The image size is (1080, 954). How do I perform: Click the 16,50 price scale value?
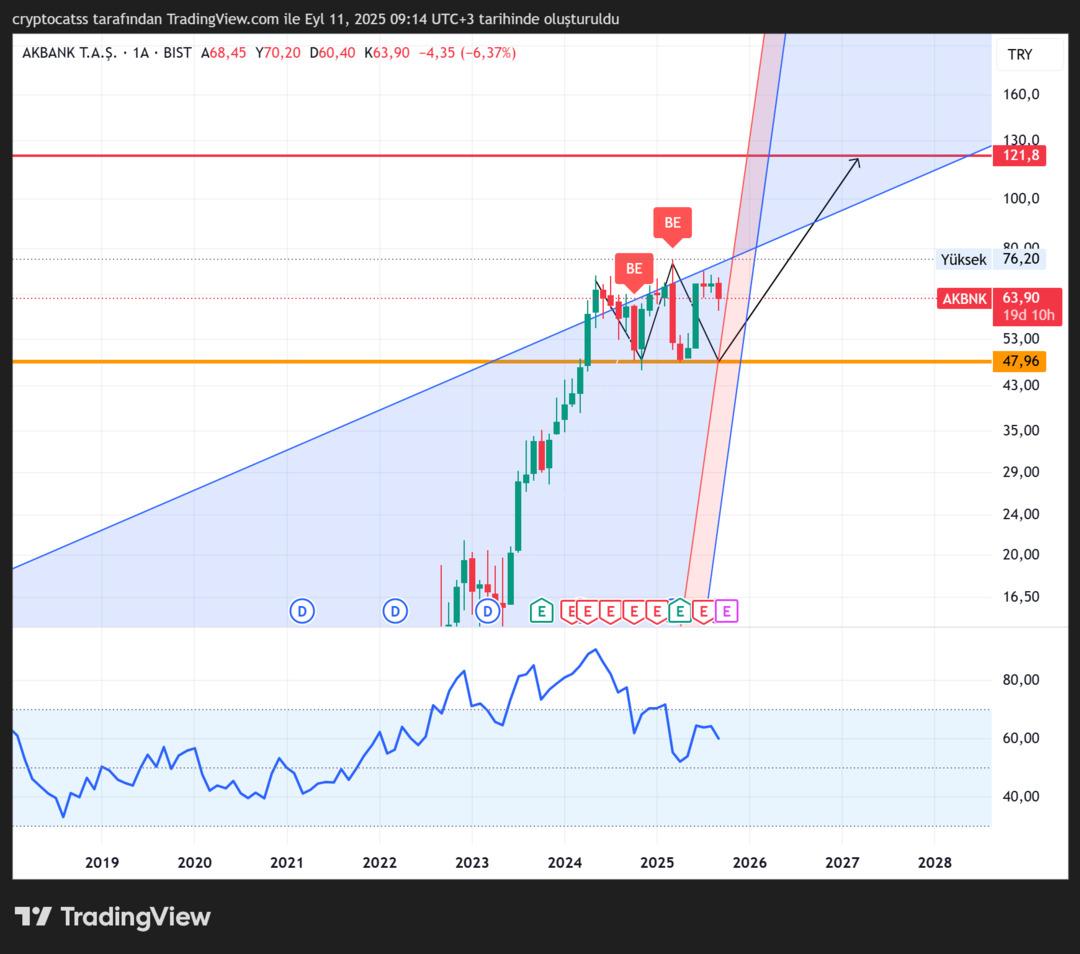[1021, 597]
